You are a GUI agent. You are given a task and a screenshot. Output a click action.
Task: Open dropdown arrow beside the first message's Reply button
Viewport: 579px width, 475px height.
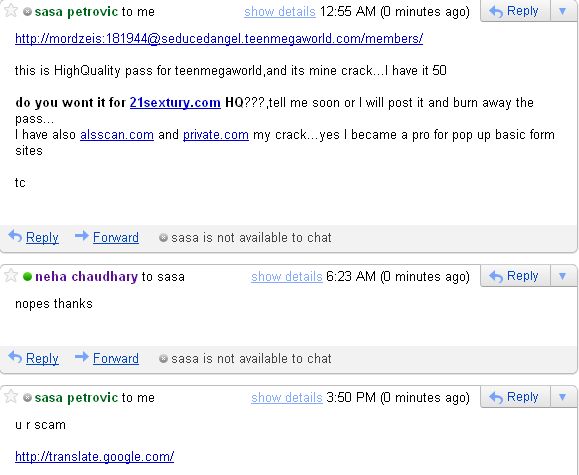coord(563,11)
